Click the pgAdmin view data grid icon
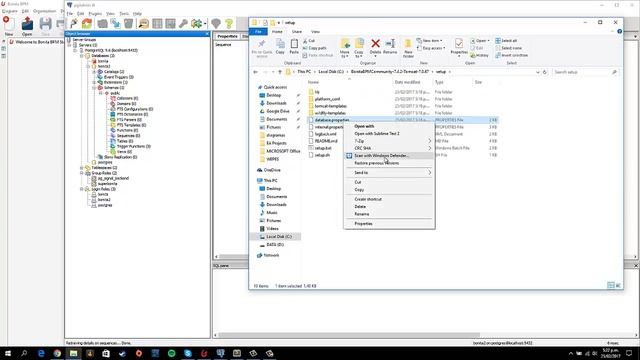 pyautogui.click(x=157, y=23)
